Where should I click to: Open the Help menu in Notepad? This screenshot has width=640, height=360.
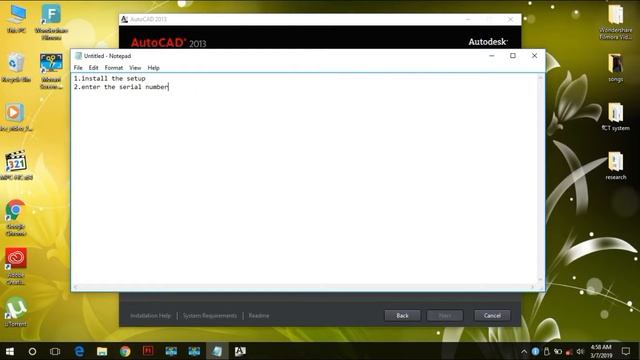[153, 68]
